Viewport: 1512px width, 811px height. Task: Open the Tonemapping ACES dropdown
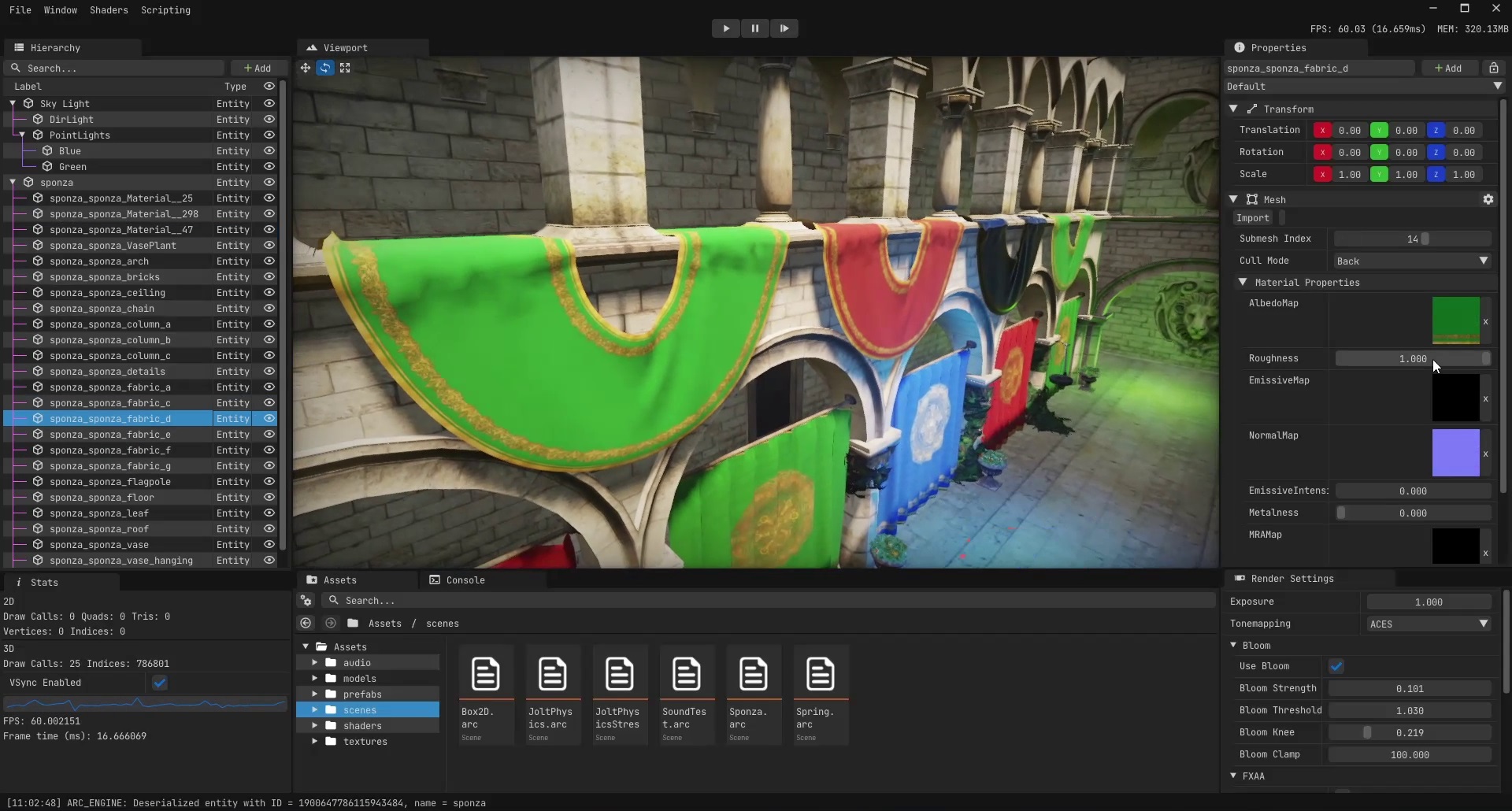coord(1428,624)
